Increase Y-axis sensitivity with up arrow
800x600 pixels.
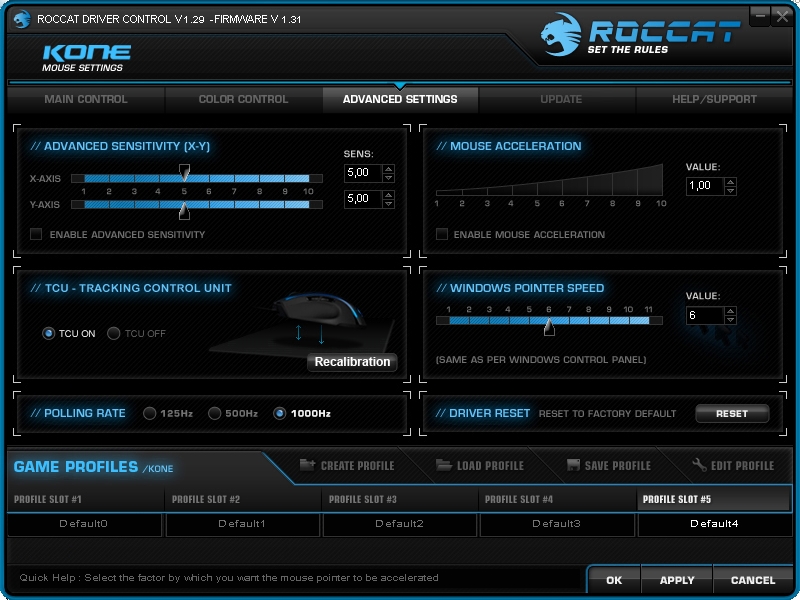[389, 195]
